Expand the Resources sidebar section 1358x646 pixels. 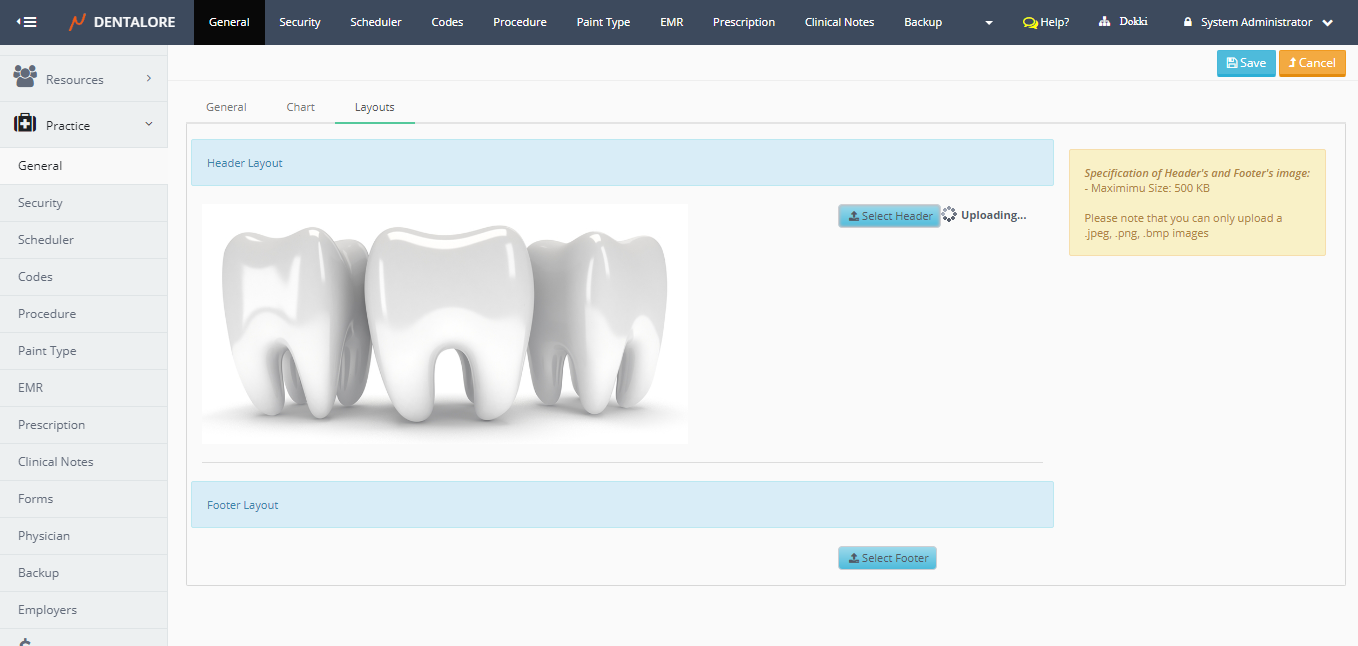pyautogui.click(x=148, y=78)
